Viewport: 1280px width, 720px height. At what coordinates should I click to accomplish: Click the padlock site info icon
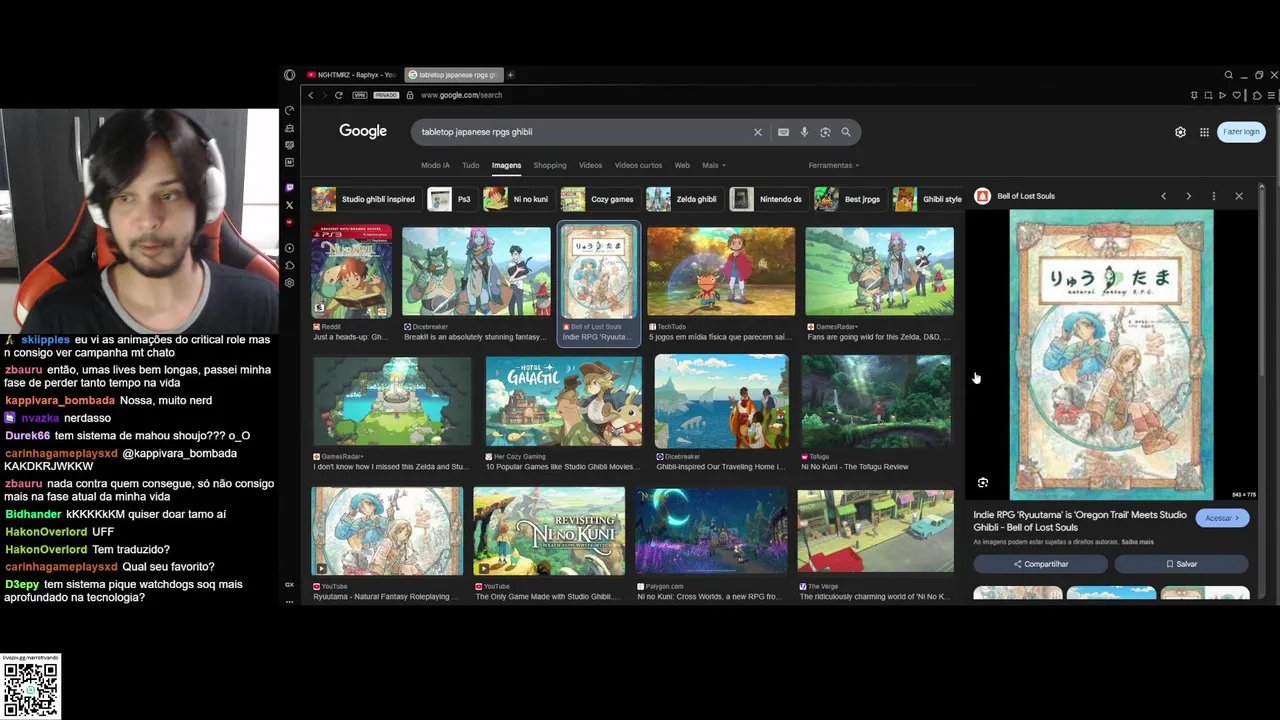click(409, 95)
